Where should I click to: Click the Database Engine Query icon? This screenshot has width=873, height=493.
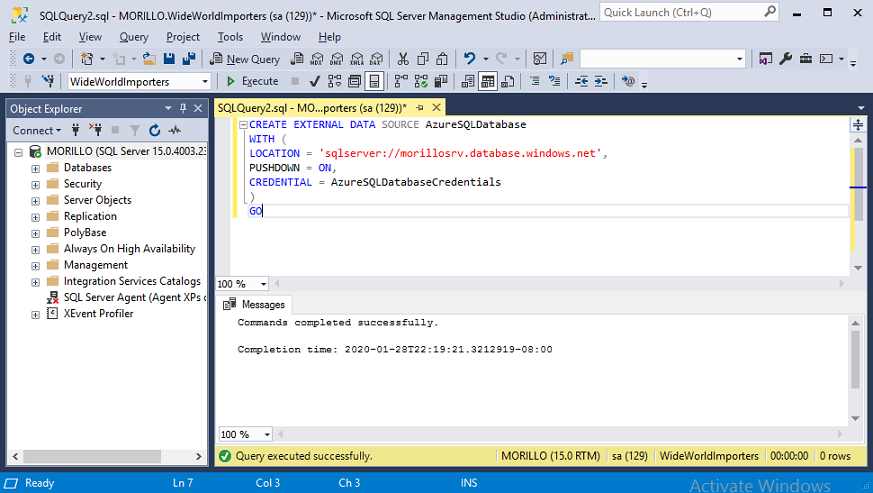(x=297, y=58)
